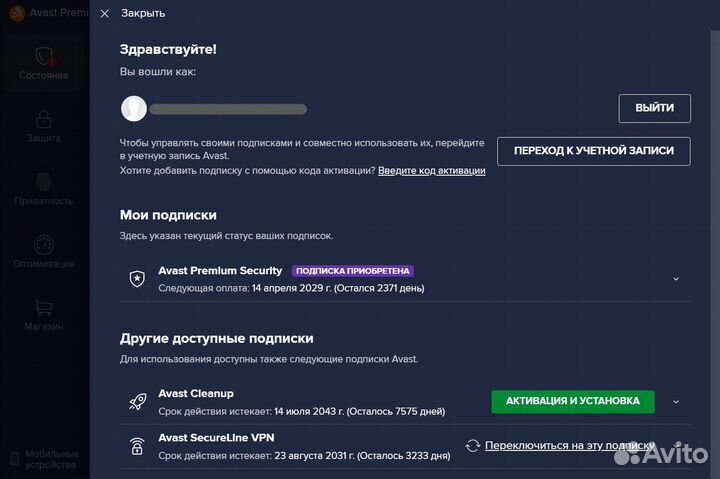Click the Avast Cleanup subscription title
This screenshot has height=479, width=720.
pyautogui.click(x=196, y=394)
